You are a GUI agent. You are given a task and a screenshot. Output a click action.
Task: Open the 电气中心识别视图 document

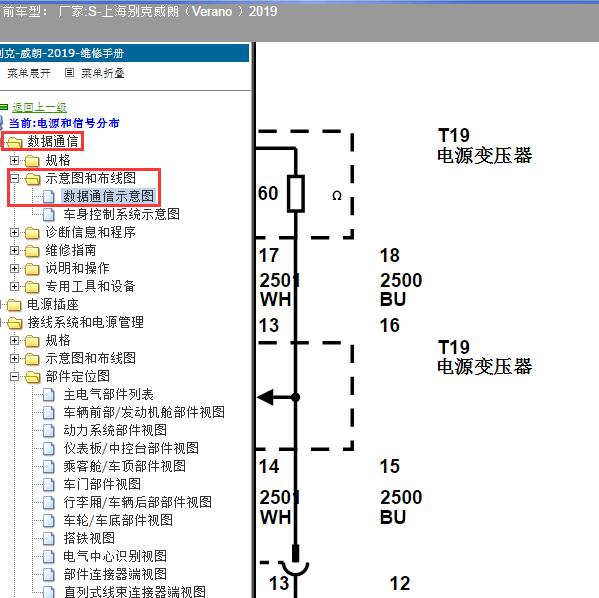click(115, 556)
